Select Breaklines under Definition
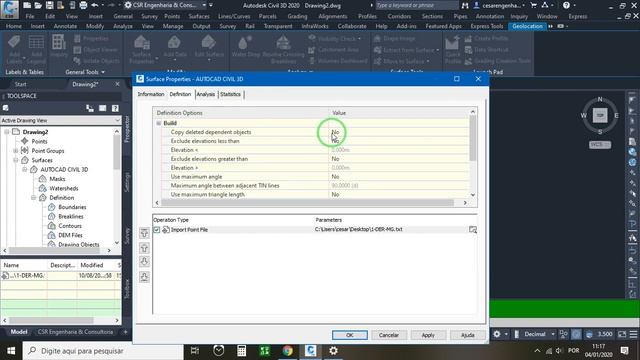The height and width of the screenshot is (360, 640). pyautogui.click(x=71, y=216)
